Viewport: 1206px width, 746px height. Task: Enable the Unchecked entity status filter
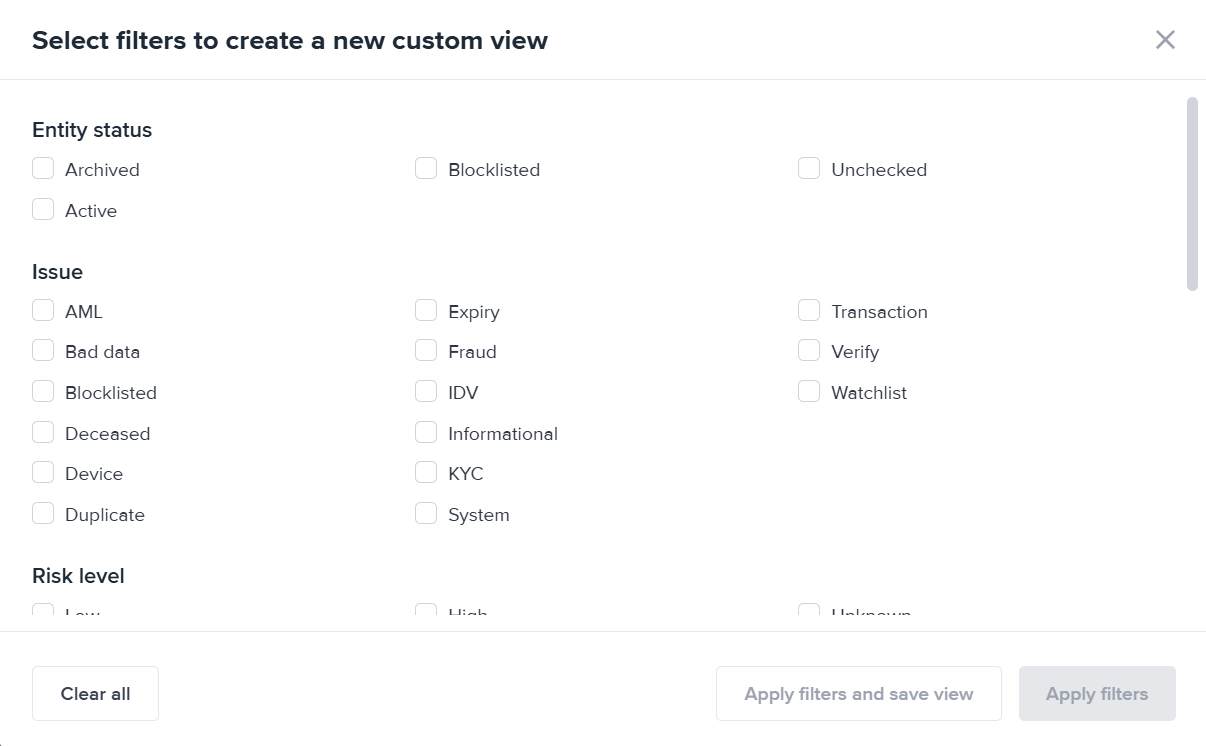[x=809, y=169]
